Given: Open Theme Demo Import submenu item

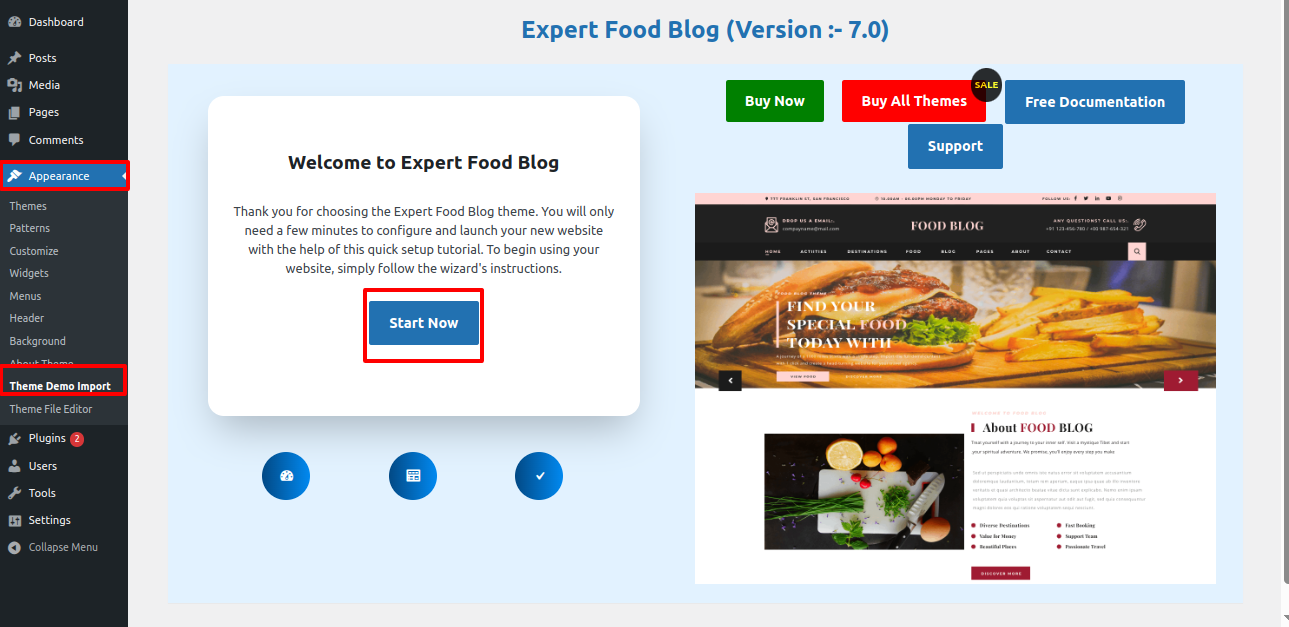Looking at the screenshot, I should tap(60, 386).
